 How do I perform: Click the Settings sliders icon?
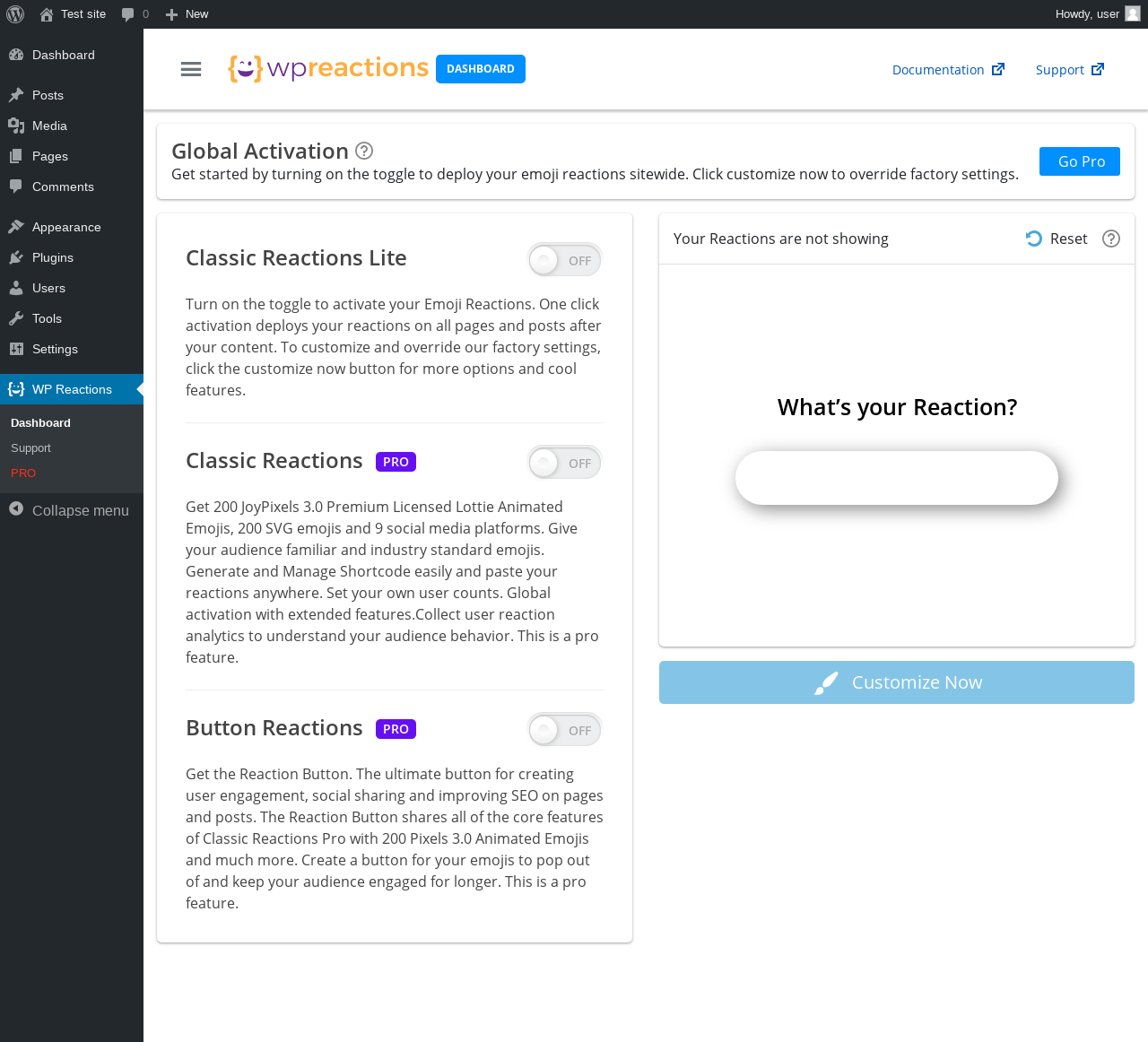pyautogui.click(x=16, y=349)
